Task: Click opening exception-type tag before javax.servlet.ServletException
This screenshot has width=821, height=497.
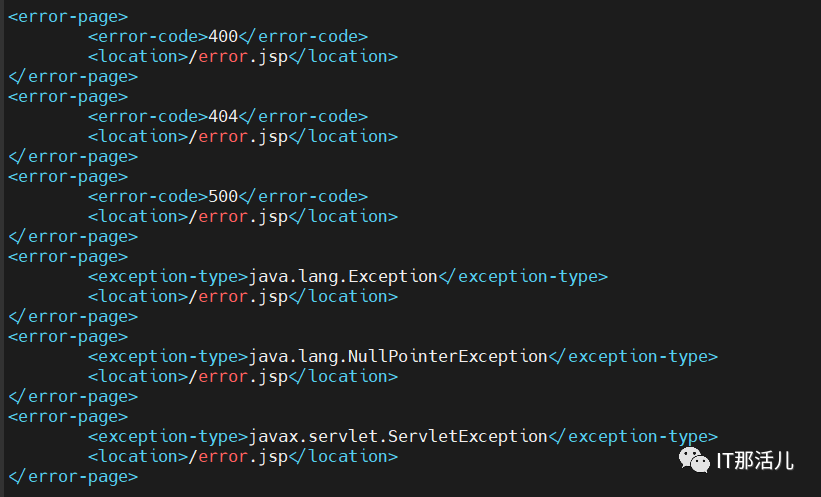Action: 168,436
